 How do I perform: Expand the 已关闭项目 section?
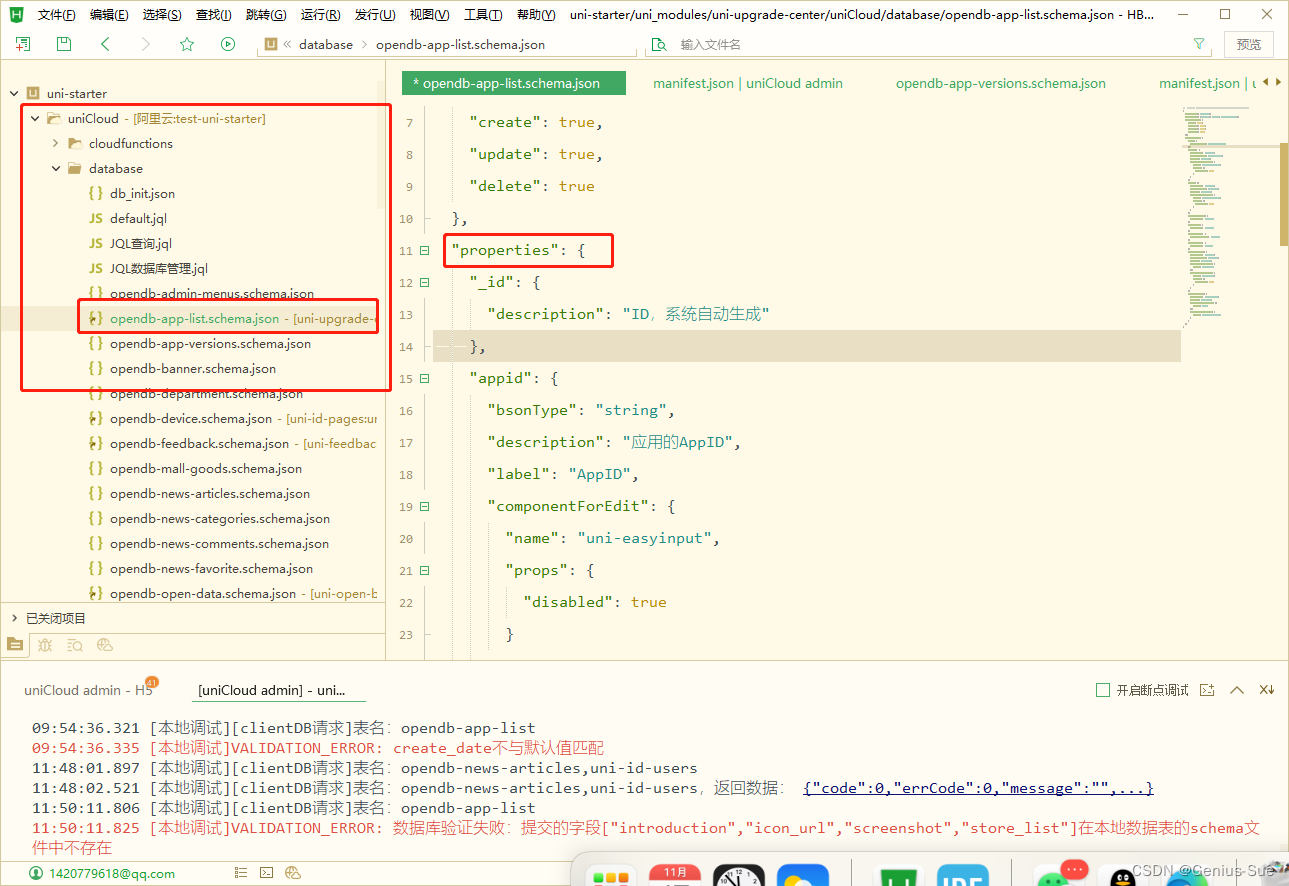pos(14,618)
